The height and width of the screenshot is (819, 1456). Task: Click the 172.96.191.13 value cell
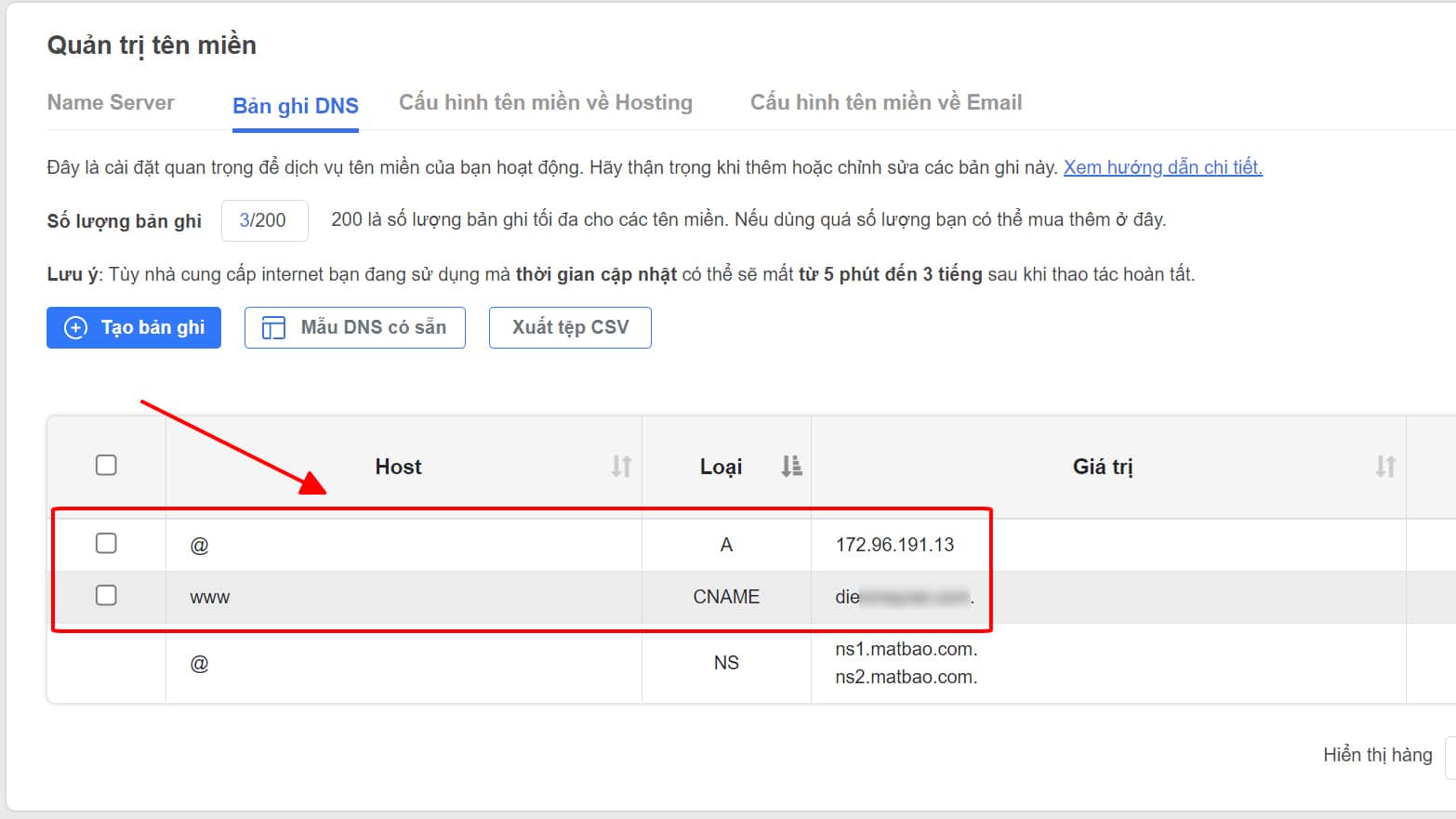894,545
